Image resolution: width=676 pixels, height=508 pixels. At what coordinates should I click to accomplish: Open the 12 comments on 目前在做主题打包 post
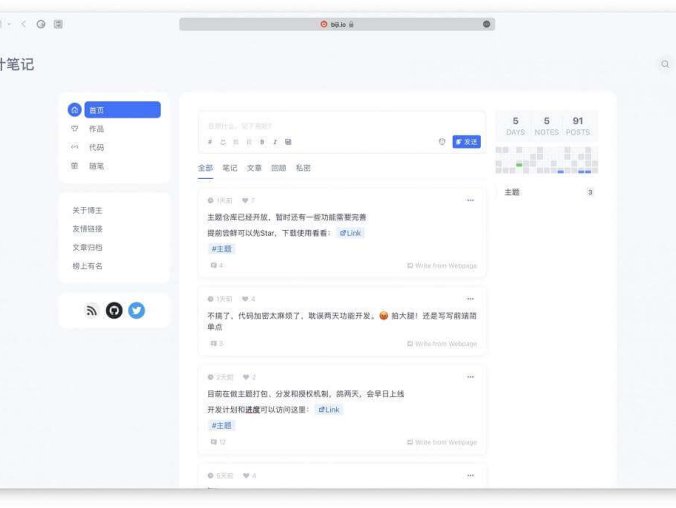pyautogui.click(x=218, y=442)
